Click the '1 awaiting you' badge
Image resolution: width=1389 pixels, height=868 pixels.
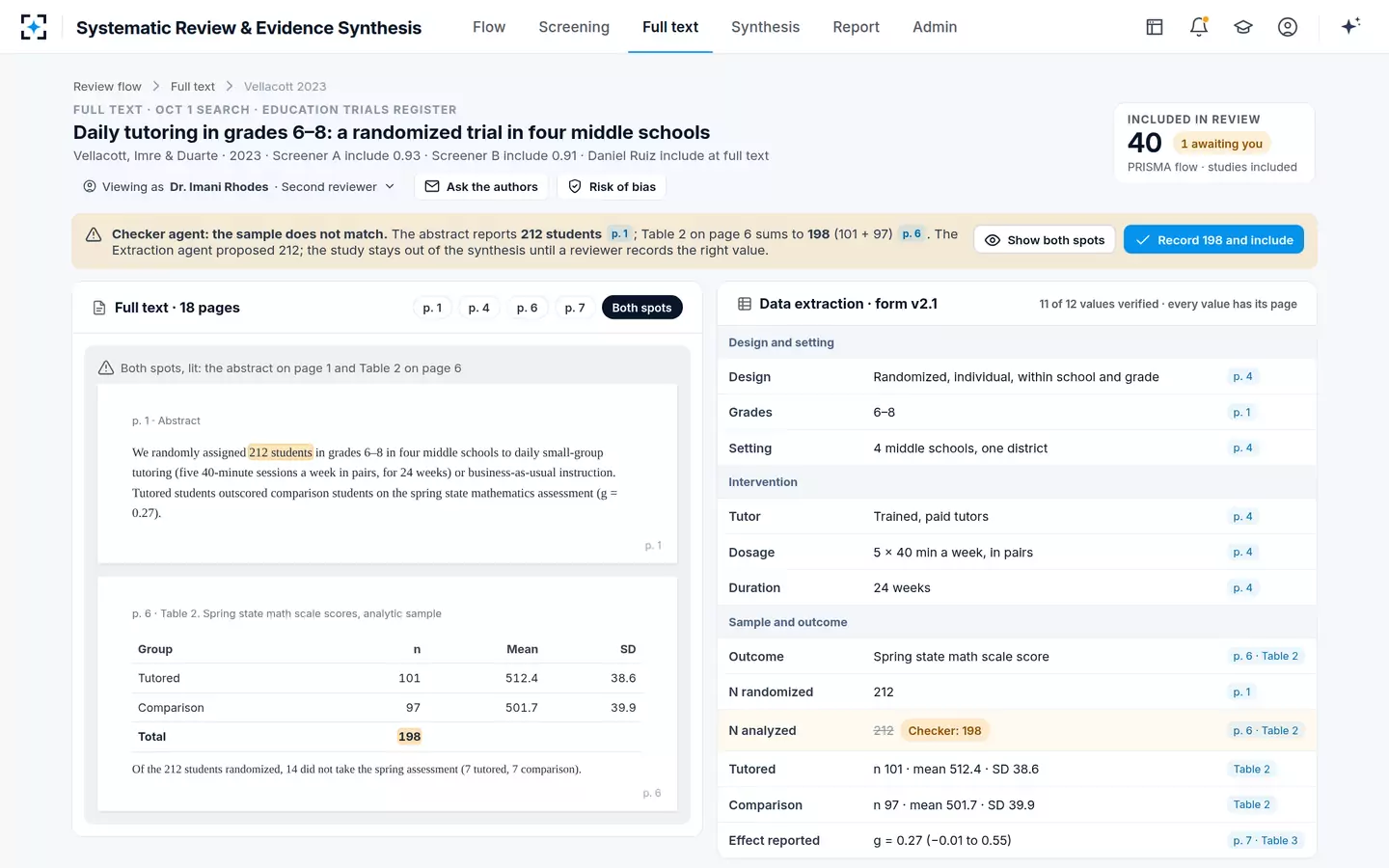1221,144
